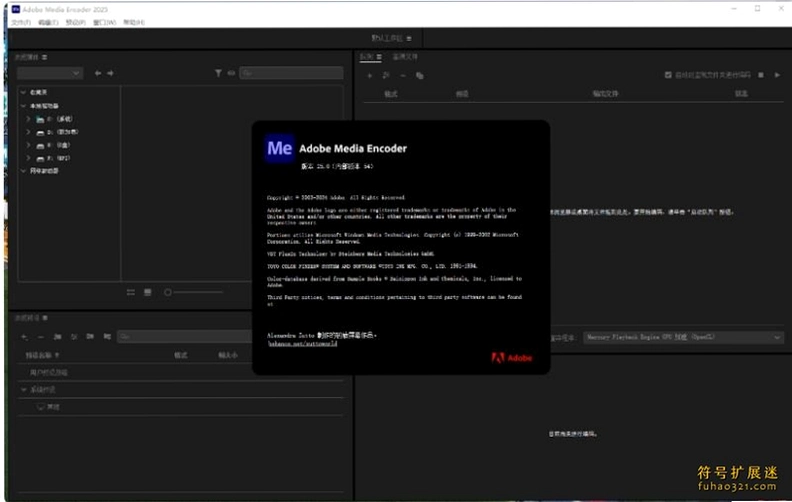Expand the E: drive in the tree
This screenshot has width=792, height=502.
click(x=28, y=145)
